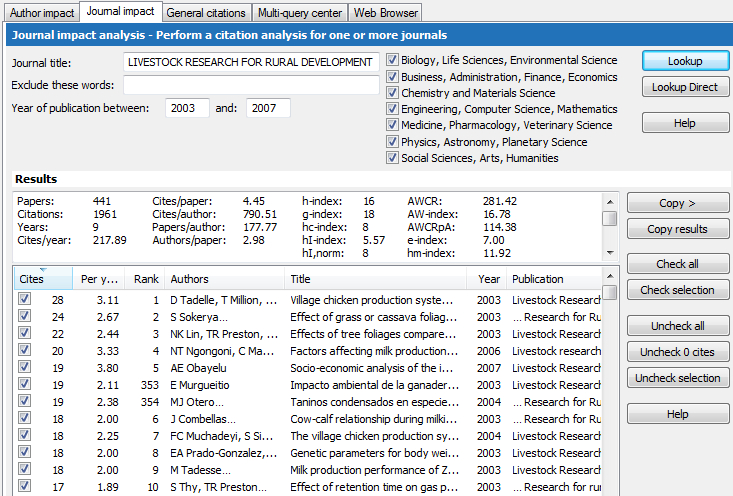This screenshot has width=733, height=496.
Task: Edit the end year field showing 2007
Action: 268,108
